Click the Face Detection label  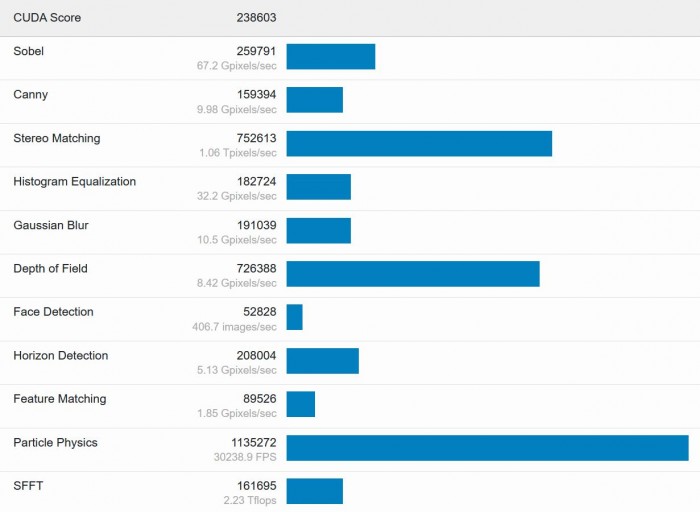click(53, 312)
